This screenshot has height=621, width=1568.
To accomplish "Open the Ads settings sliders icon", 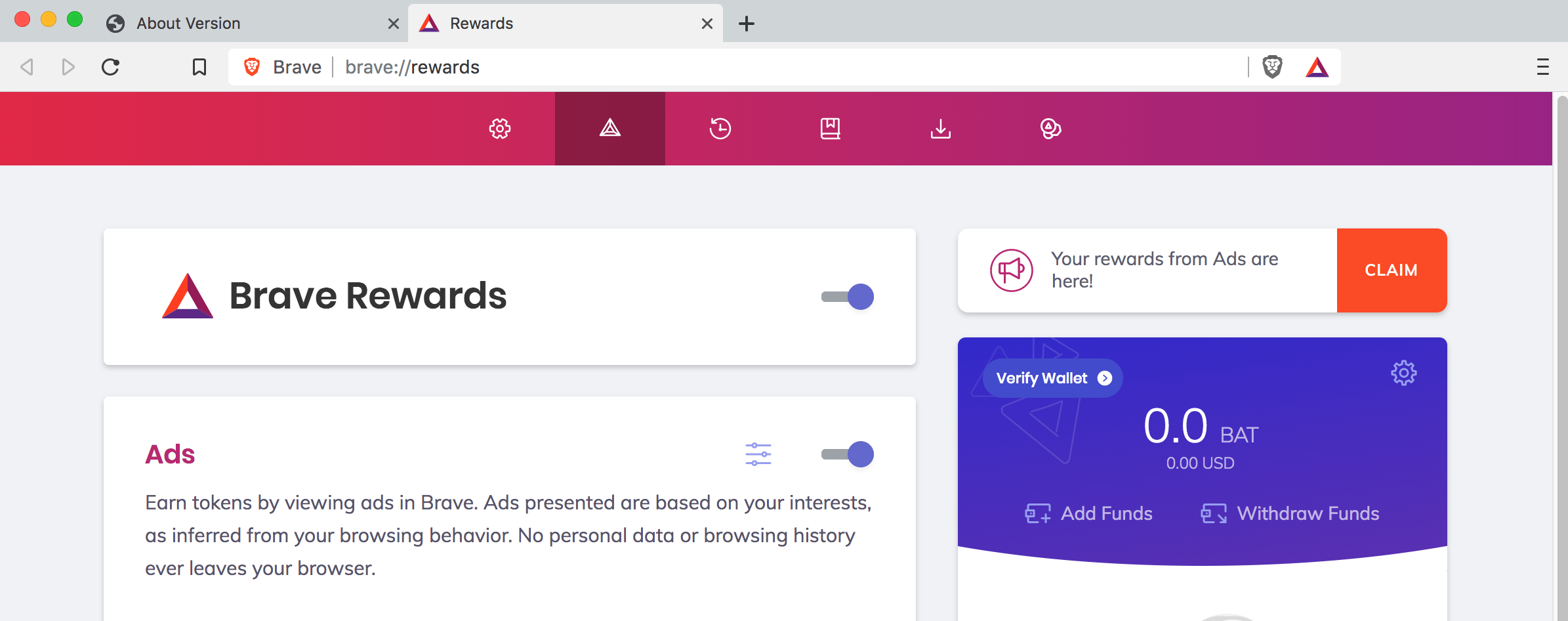I will pyautogui.click(x=758, y=454).
